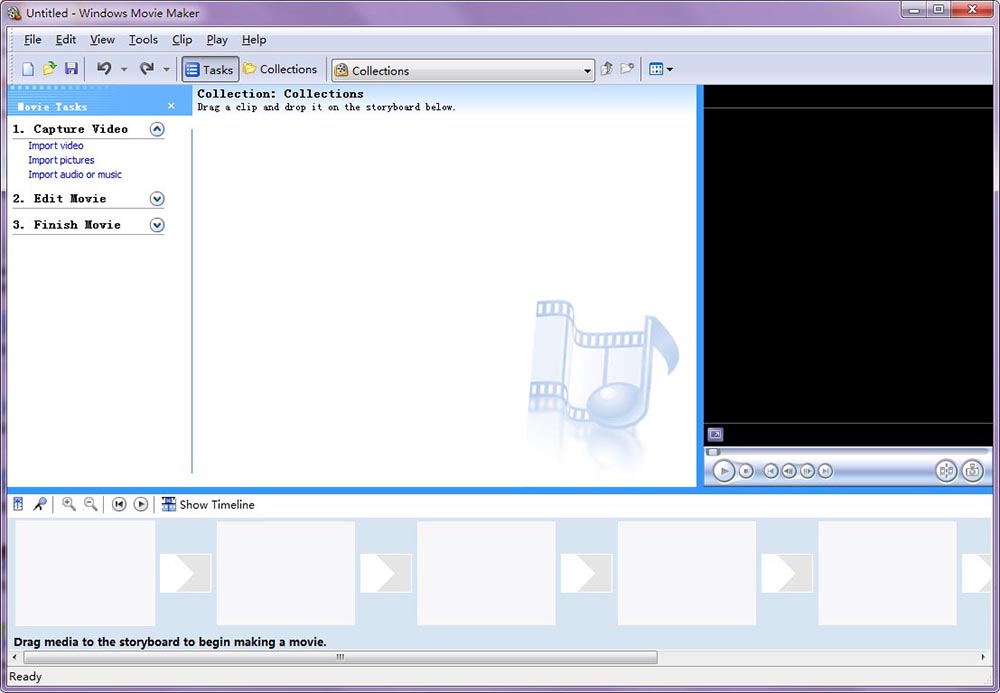
Task: Open the View menu
Action: pyautogui.click(x=102, y=40)
